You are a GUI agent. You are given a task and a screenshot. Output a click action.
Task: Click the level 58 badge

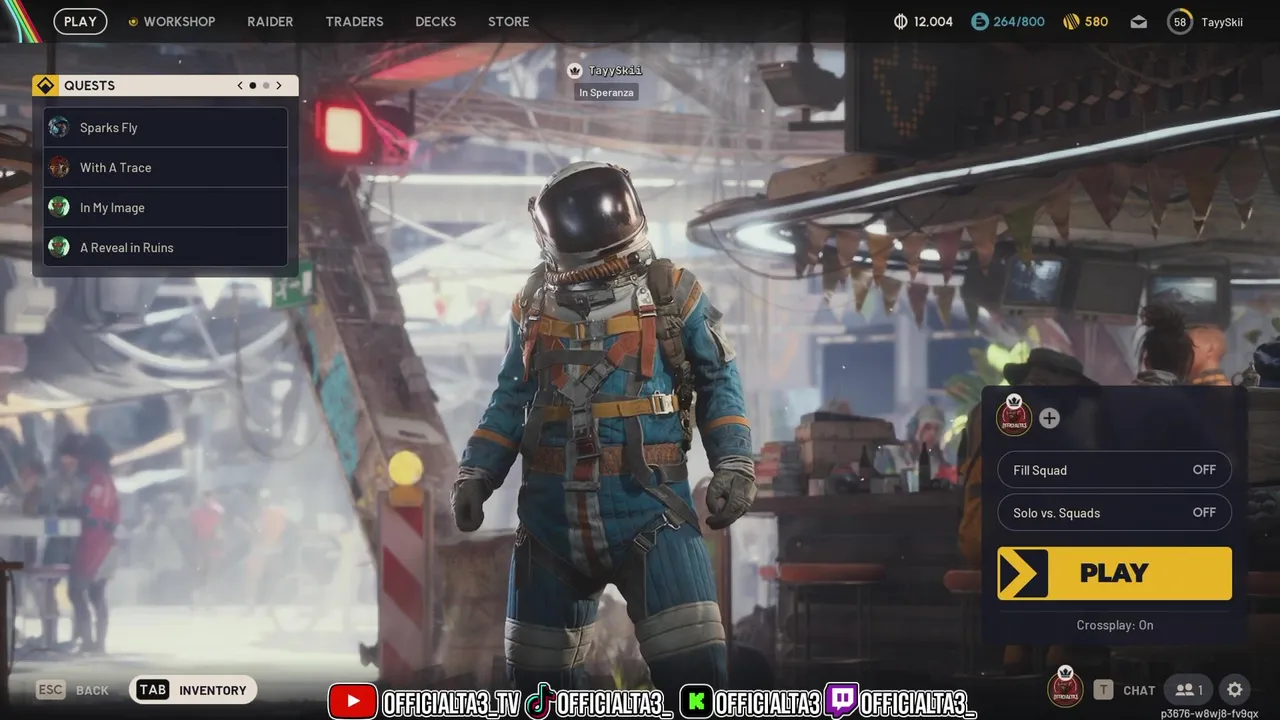click(1180, 22)
